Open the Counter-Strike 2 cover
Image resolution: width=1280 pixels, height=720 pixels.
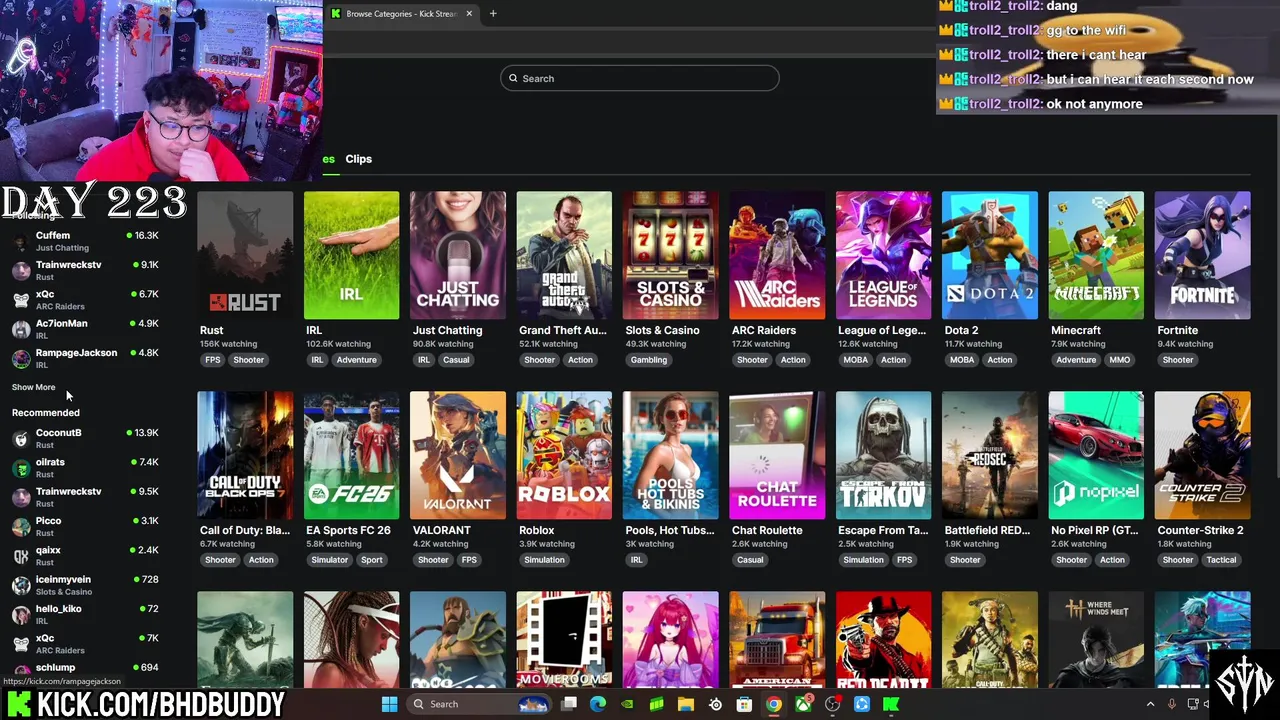(1202, 455)
